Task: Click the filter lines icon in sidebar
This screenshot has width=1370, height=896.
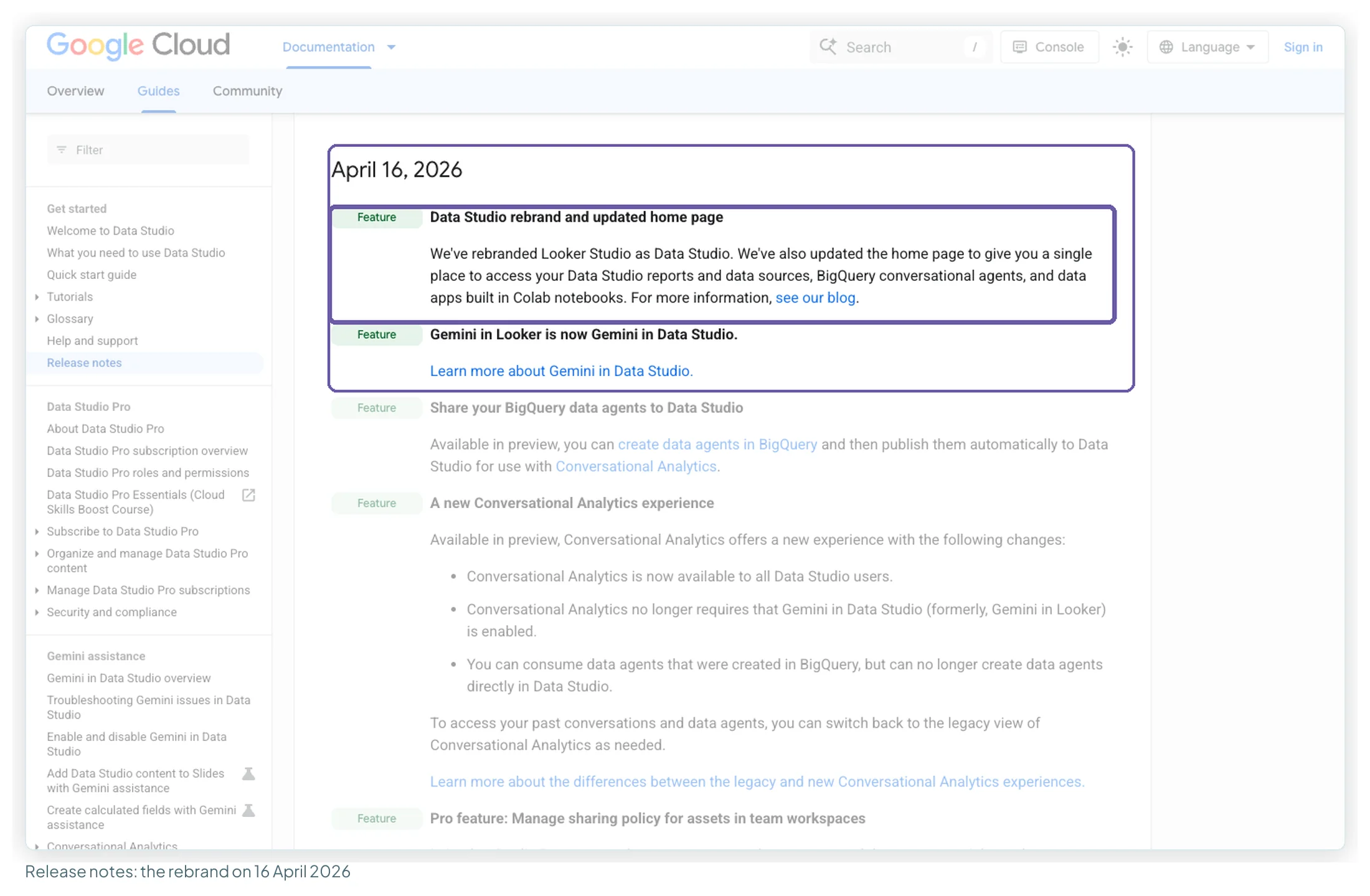Action: click(x=62, y=150)
